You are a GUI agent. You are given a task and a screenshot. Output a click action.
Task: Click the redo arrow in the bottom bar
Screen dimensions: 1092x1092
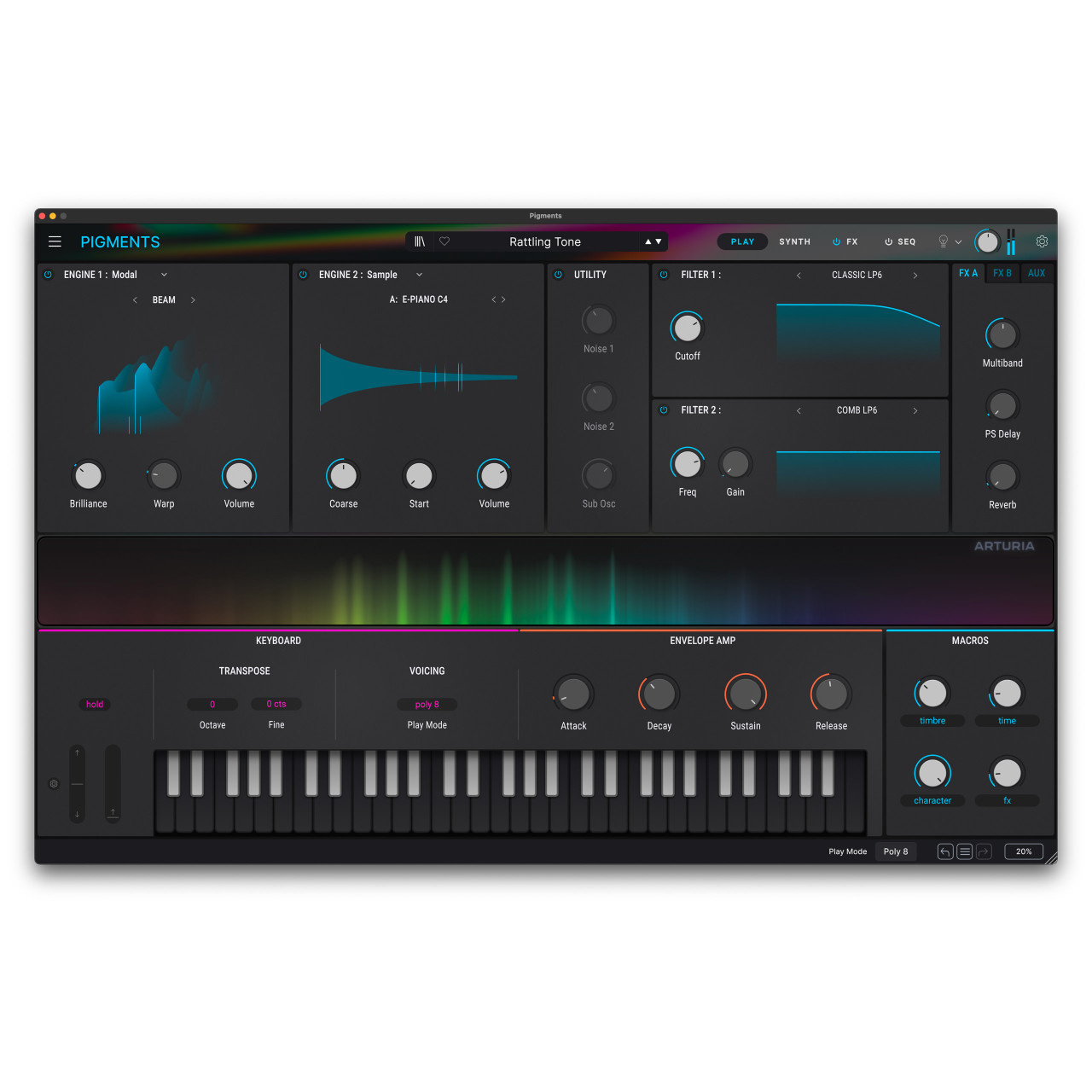pos(984,851)
